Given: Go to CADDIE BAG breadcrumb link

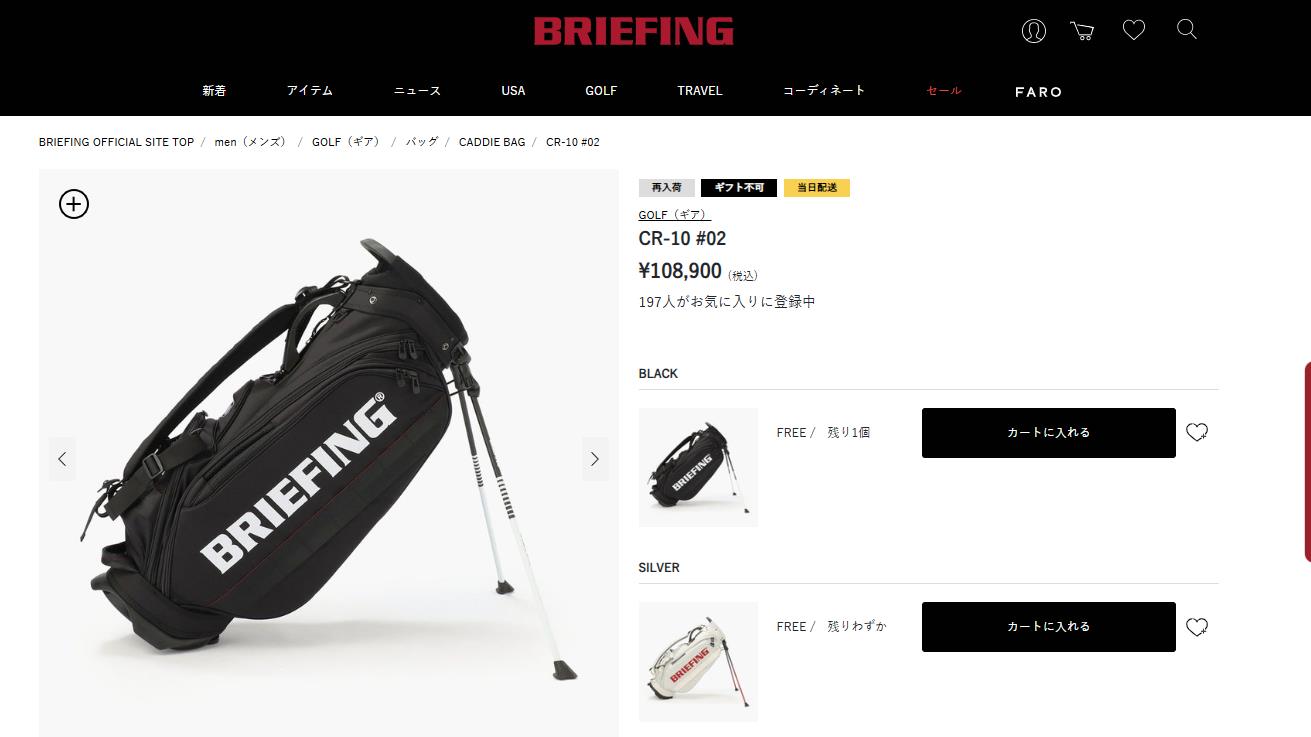Looking at the screenshot, I should (x=492, y=142).
